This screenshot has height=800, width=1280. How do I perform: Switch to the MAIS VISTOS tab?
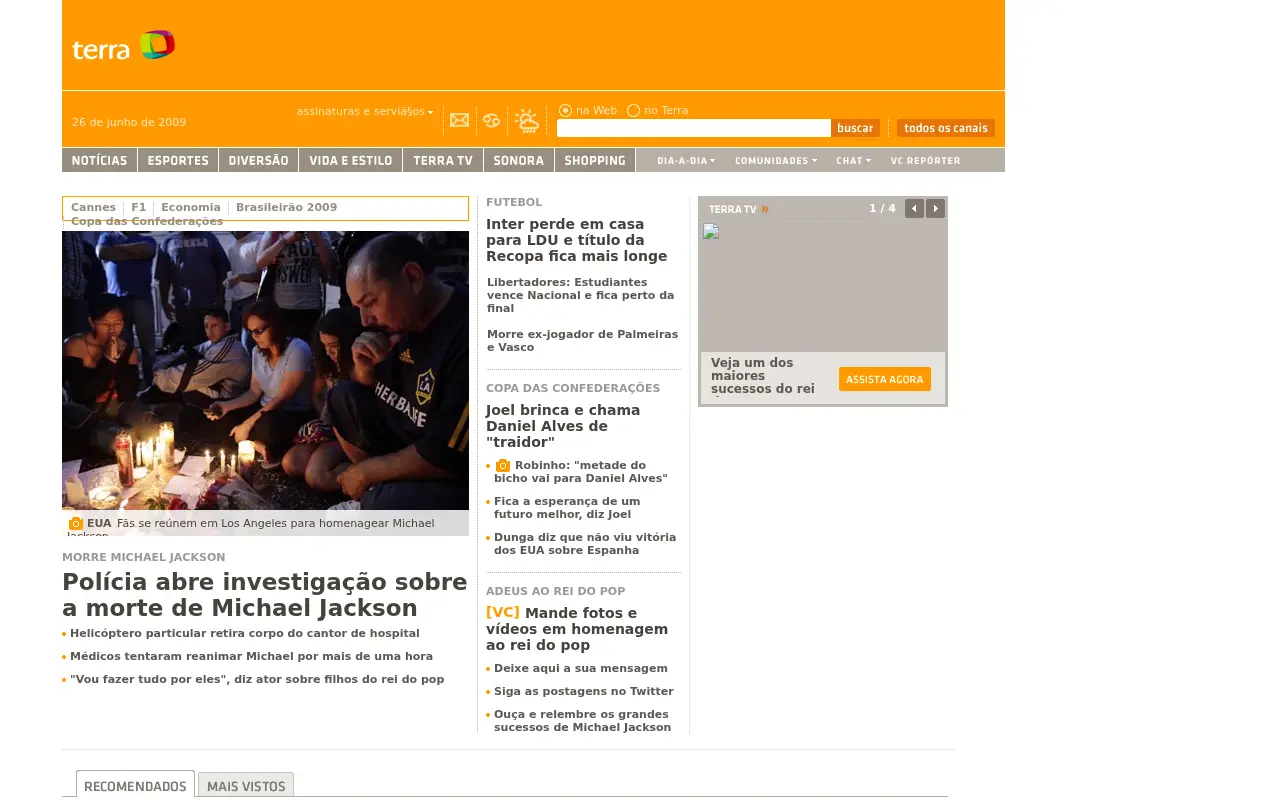click(246, 786)
